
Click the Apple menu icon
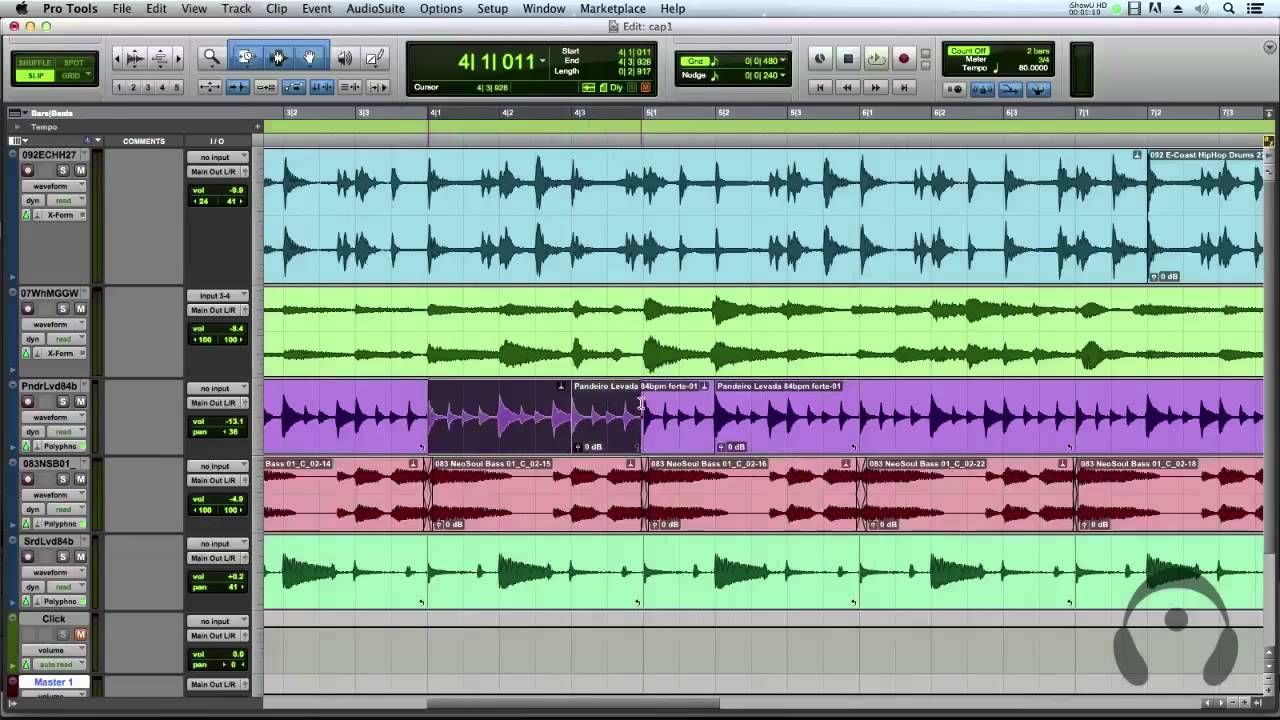[x=21, y=9]
